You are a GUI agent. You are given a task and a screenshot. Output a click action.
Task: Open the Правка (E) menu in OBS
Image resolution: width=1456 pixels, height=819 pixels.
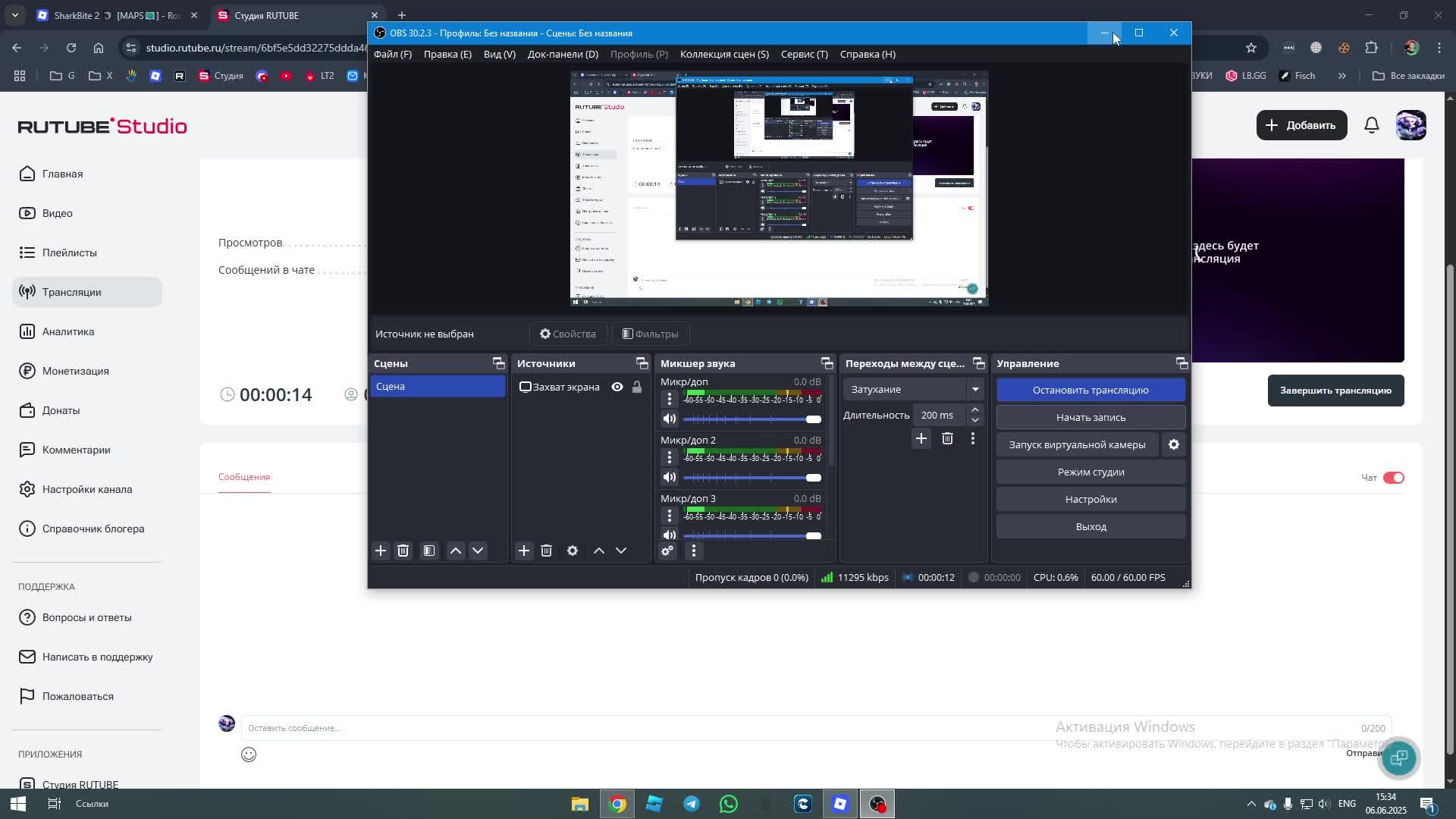coord(447,54)
